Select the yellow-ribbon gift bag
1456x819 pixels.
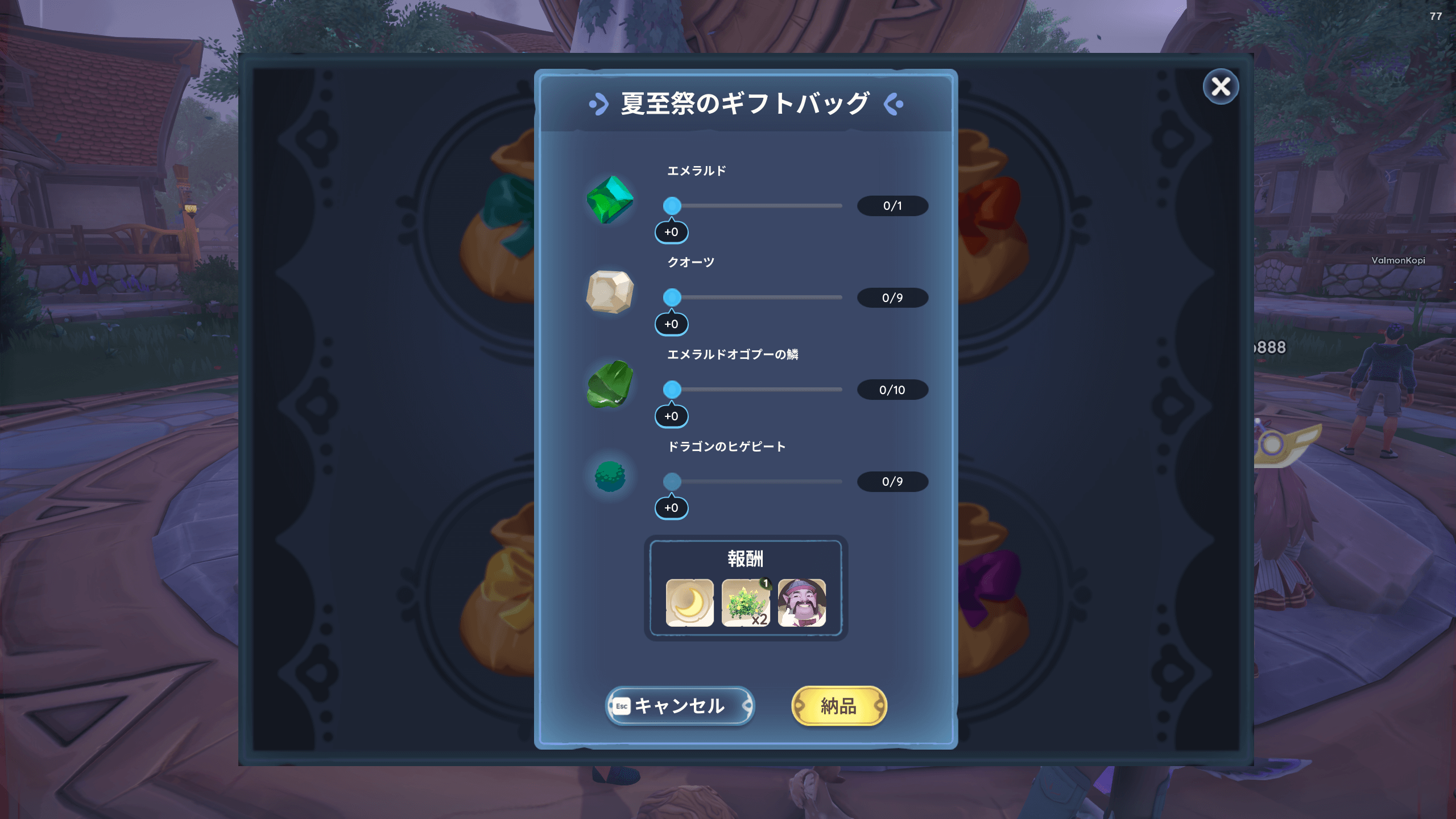(x=498, y=591)
